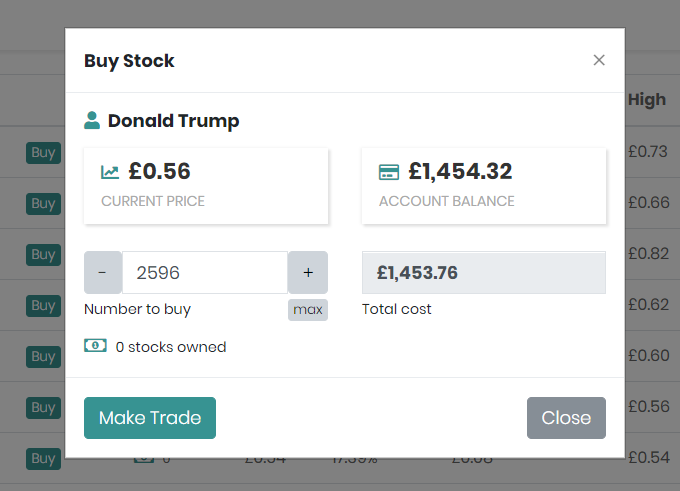Click the Buy button in the £0.56 row
This screenshot has height=491, width=680.
click(43, 408)
